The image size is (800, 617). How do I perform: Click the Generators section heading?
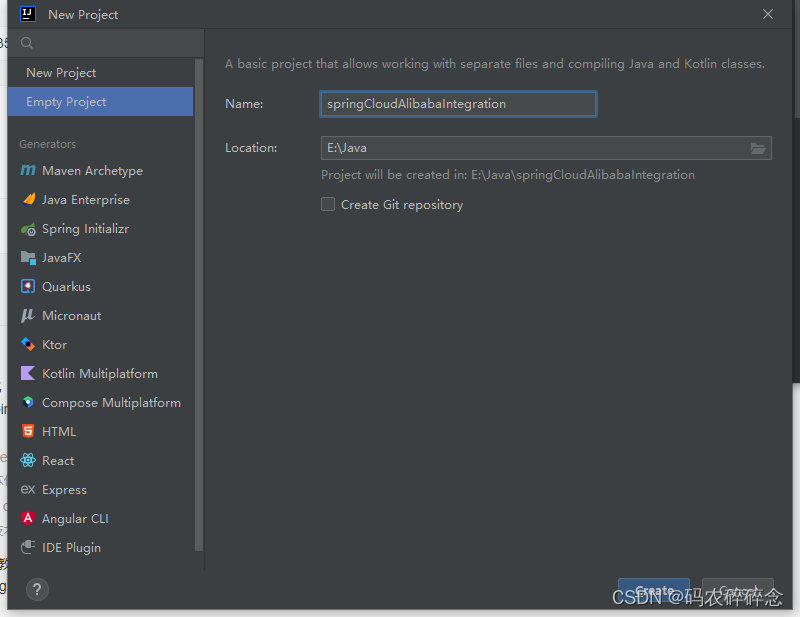coord(47,144)
